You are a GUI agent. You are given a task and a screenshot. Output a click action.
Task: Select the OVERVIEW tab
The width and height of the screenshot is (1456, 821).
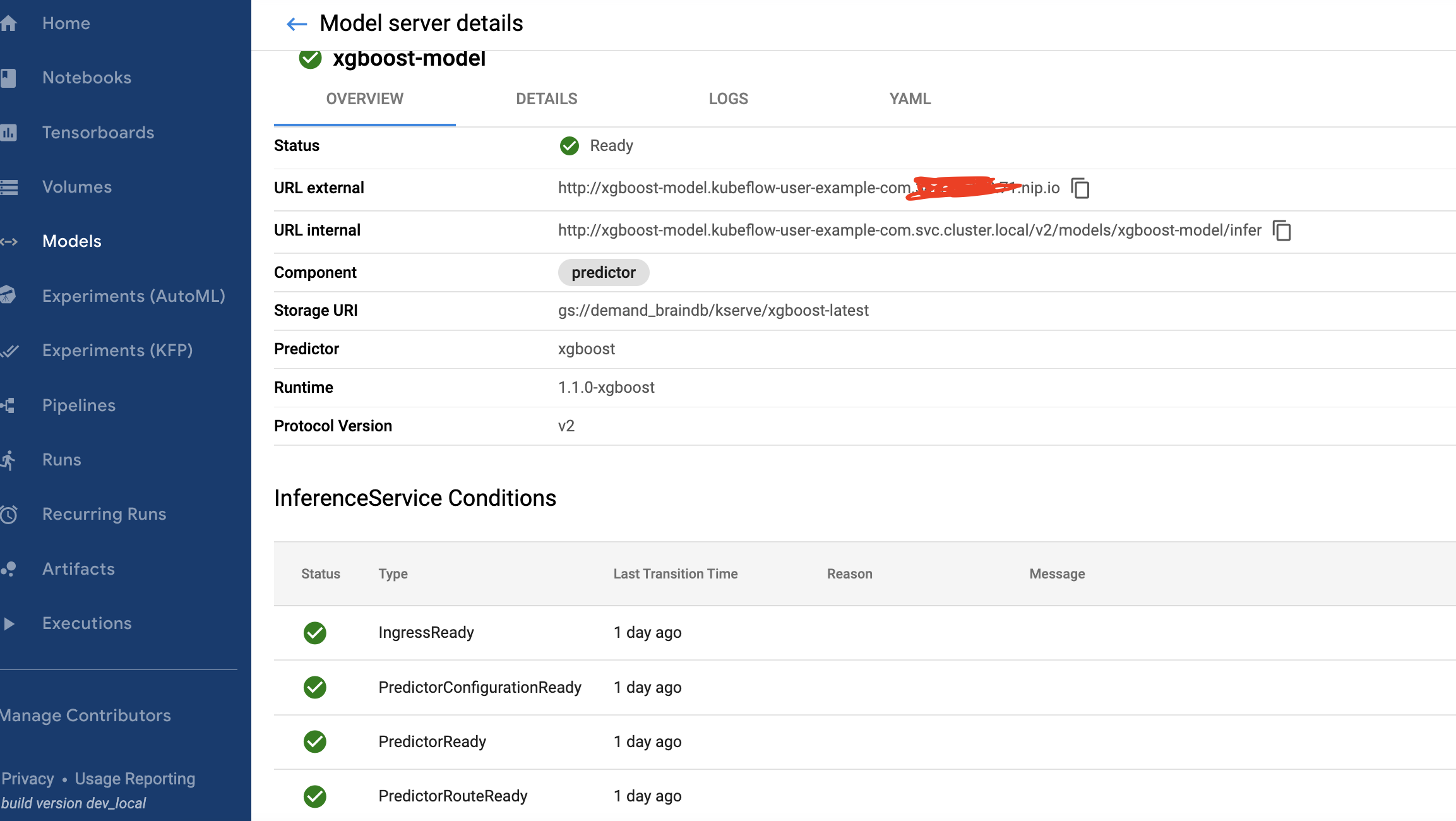point(364,99)
